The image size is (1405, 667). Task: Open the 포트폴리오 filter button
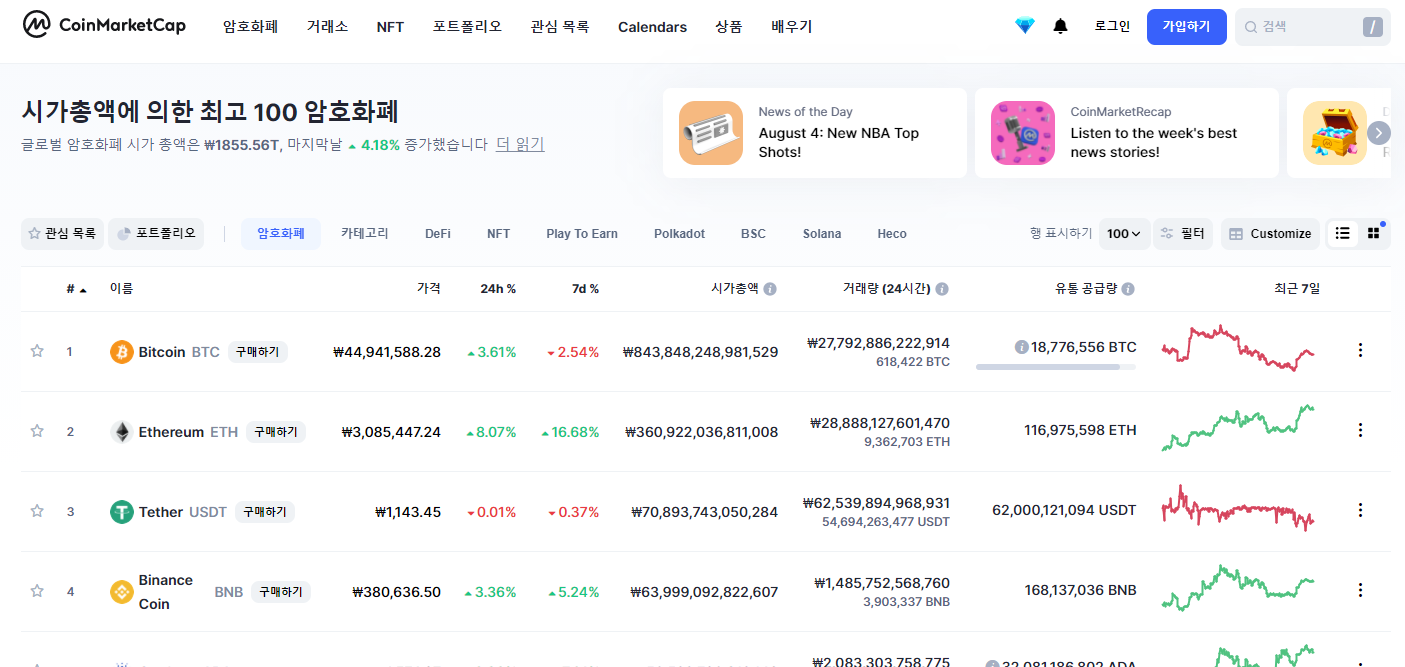156,234
